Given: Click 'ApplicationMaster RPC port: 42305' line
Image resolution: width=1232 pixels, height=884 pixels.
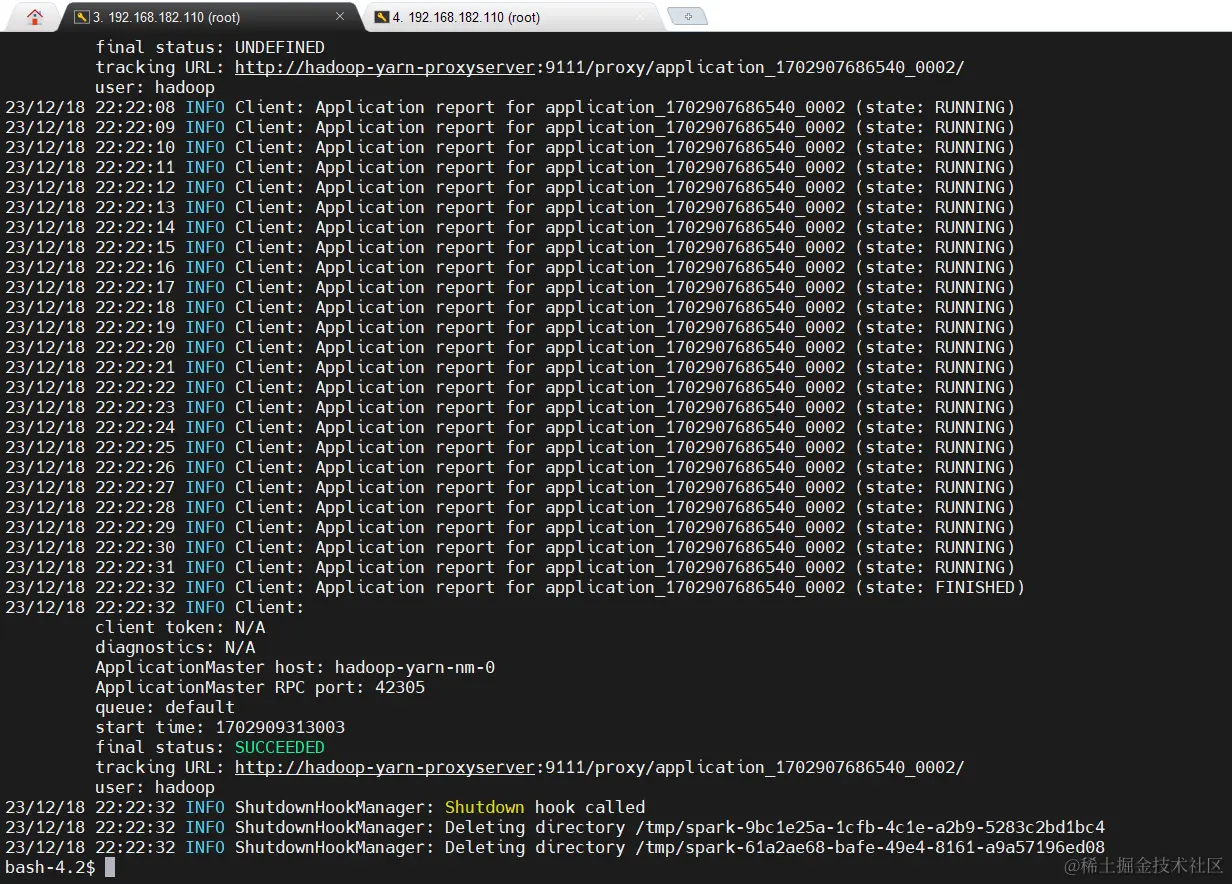Looking at the screenshot, I should point(260,687).
